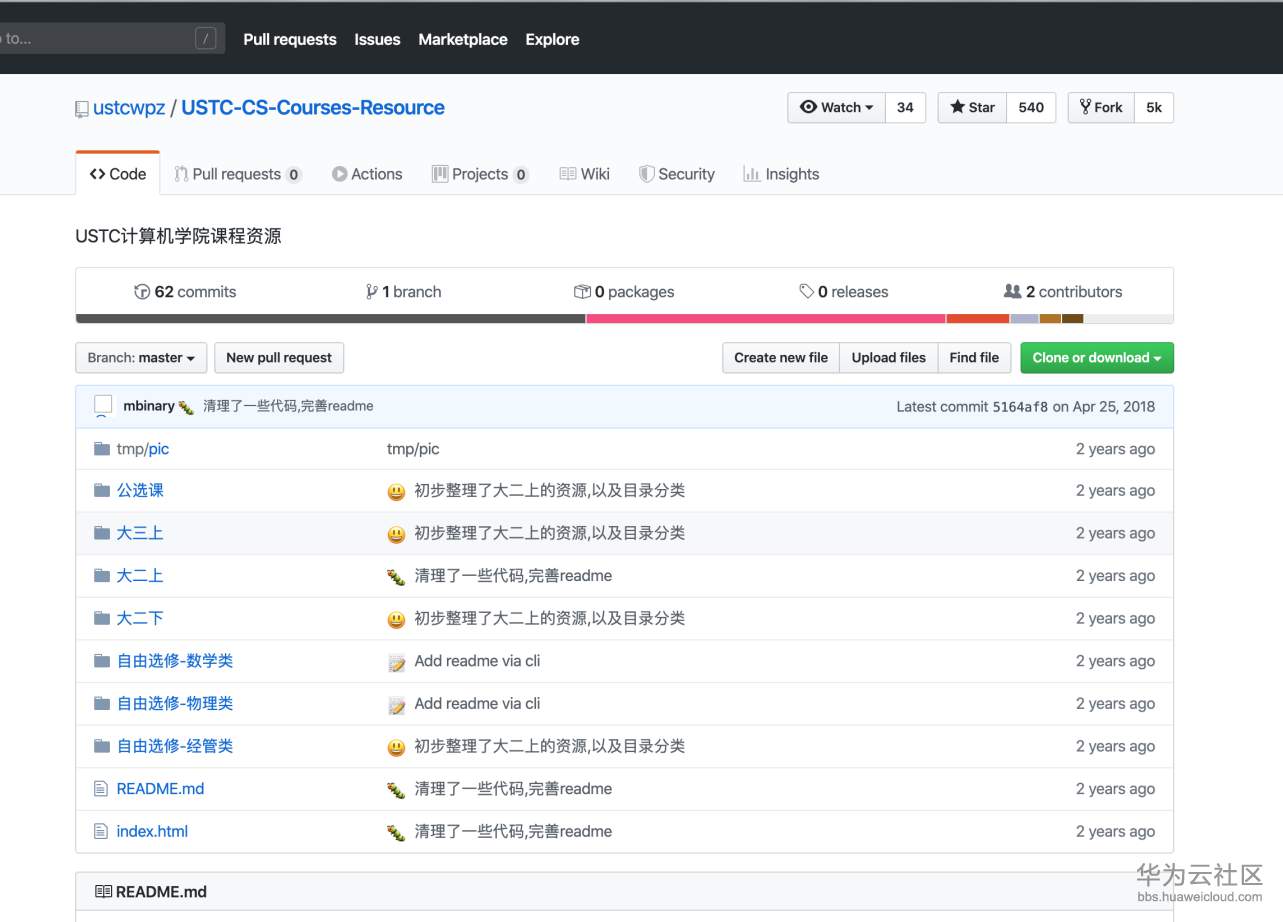Click the folder icon beside 公选课
The height and width of the screenshot is (922, 1283).
tap(101, 490)
